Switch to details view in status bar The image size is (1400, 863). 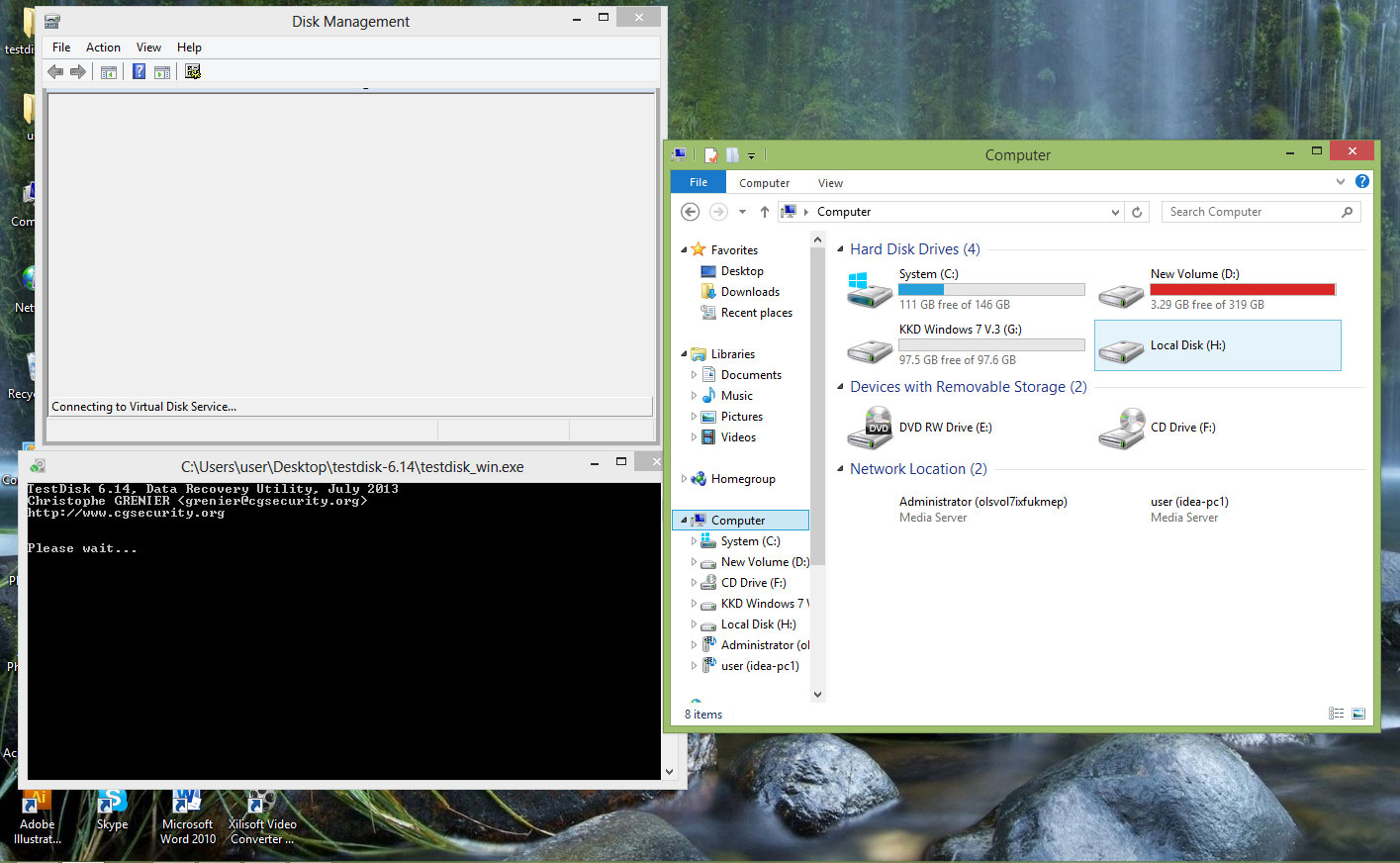pos(1337,714)
